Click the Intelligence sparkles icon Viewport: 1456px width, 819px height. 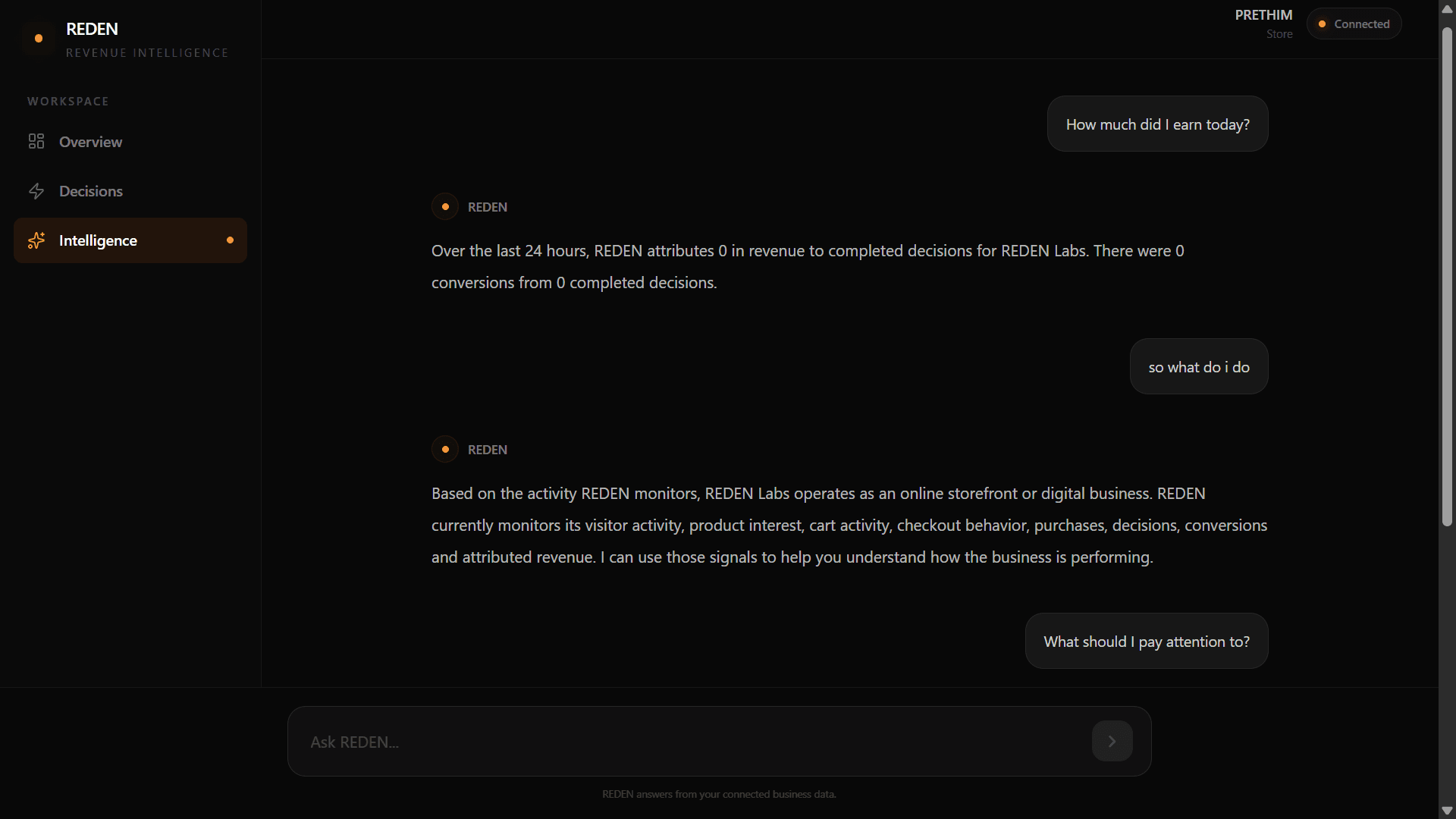pyautogui.click(x=36, y=240)
